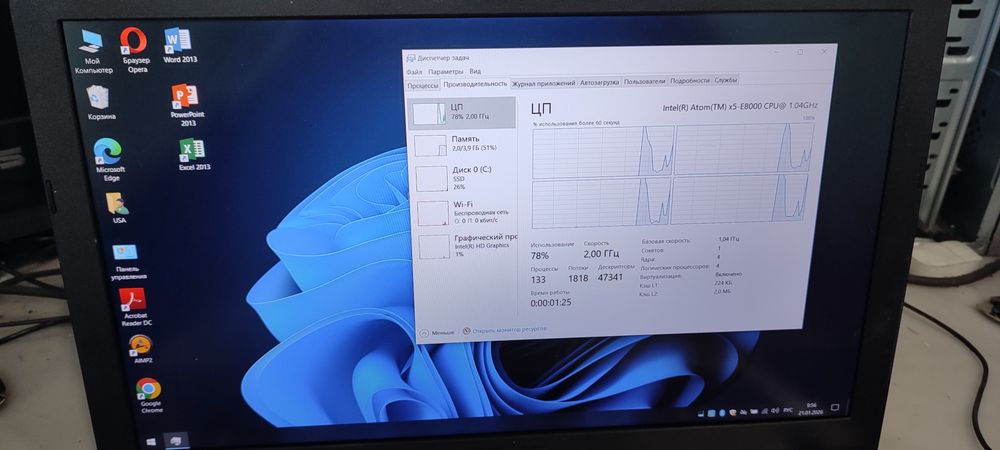1000x450 pixels.
Task: Launch Excel 2013 desktop shortcut
Action: click(x=193, y=155)
